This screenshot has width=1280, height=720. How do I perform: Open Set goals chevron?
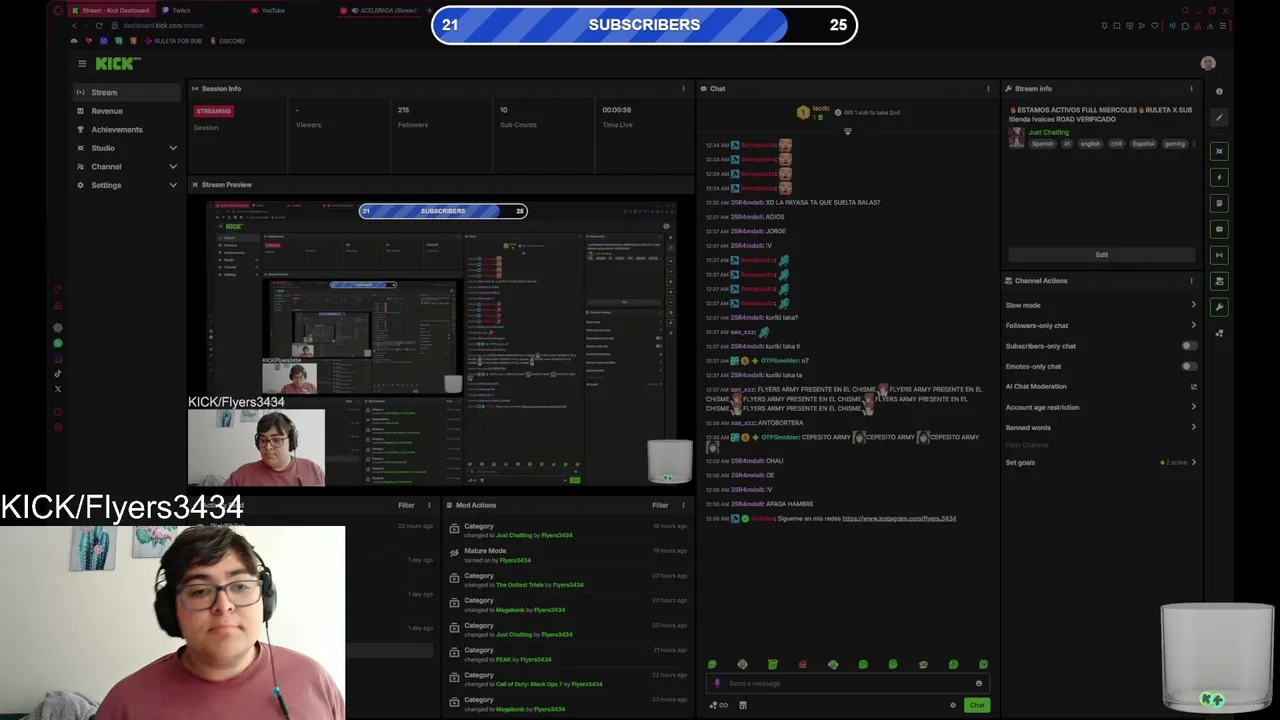pyautogui.click(x=1193, y=462)
